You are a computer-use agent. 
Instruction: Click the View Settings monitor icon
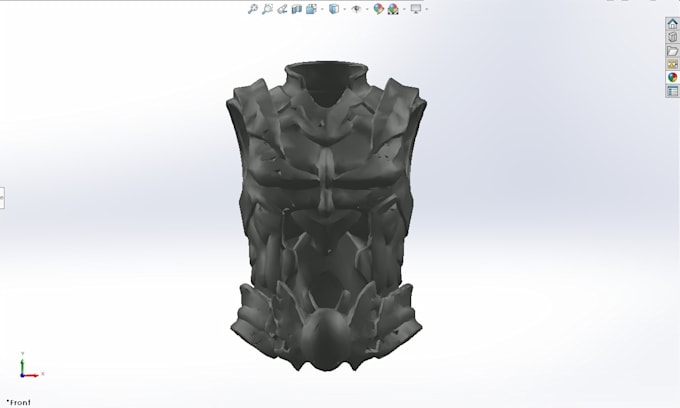click(416, 9)
